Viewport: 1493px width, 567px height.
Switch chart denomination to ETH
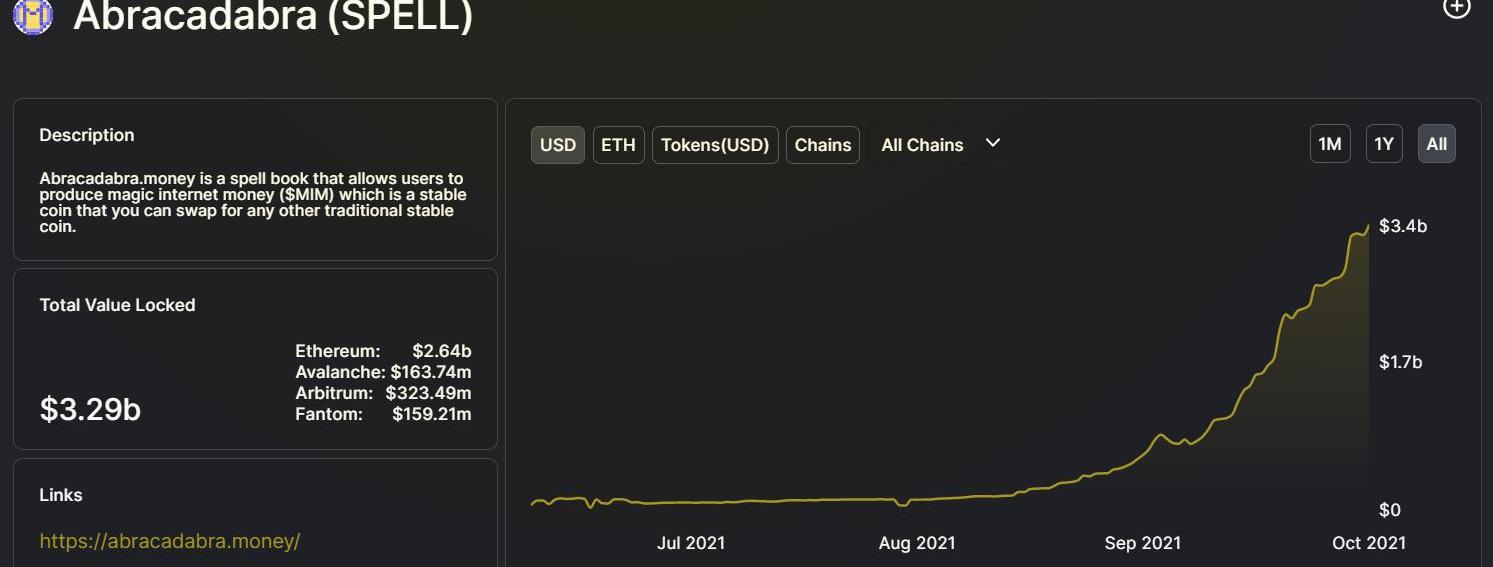point(618,145)
